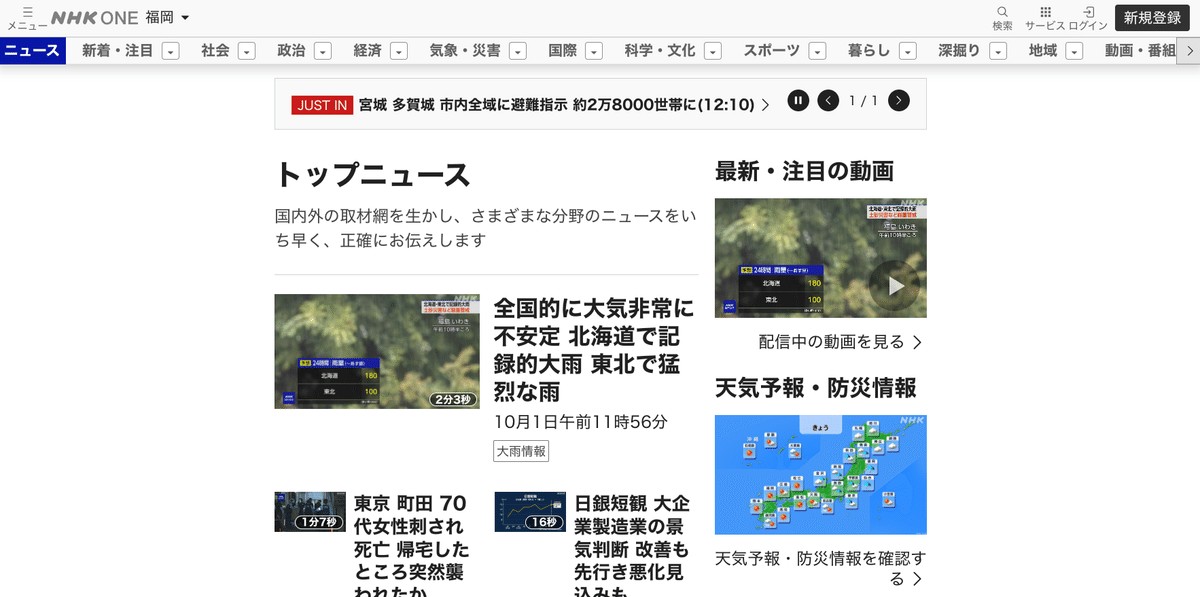Click the search magnifier icon
Image resolution: width=1200 pixels, height=597 pixels.
point(1002,12)
